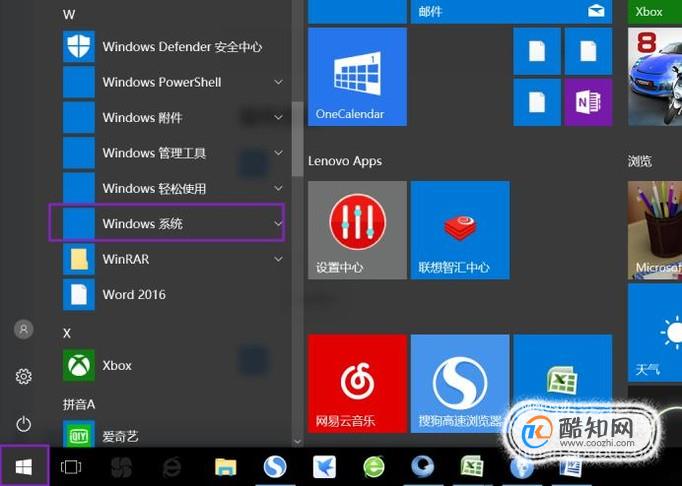Viewport: 682px width, 486px height.
Task: Click the app list scrollbar thumb
Action: 298,139
